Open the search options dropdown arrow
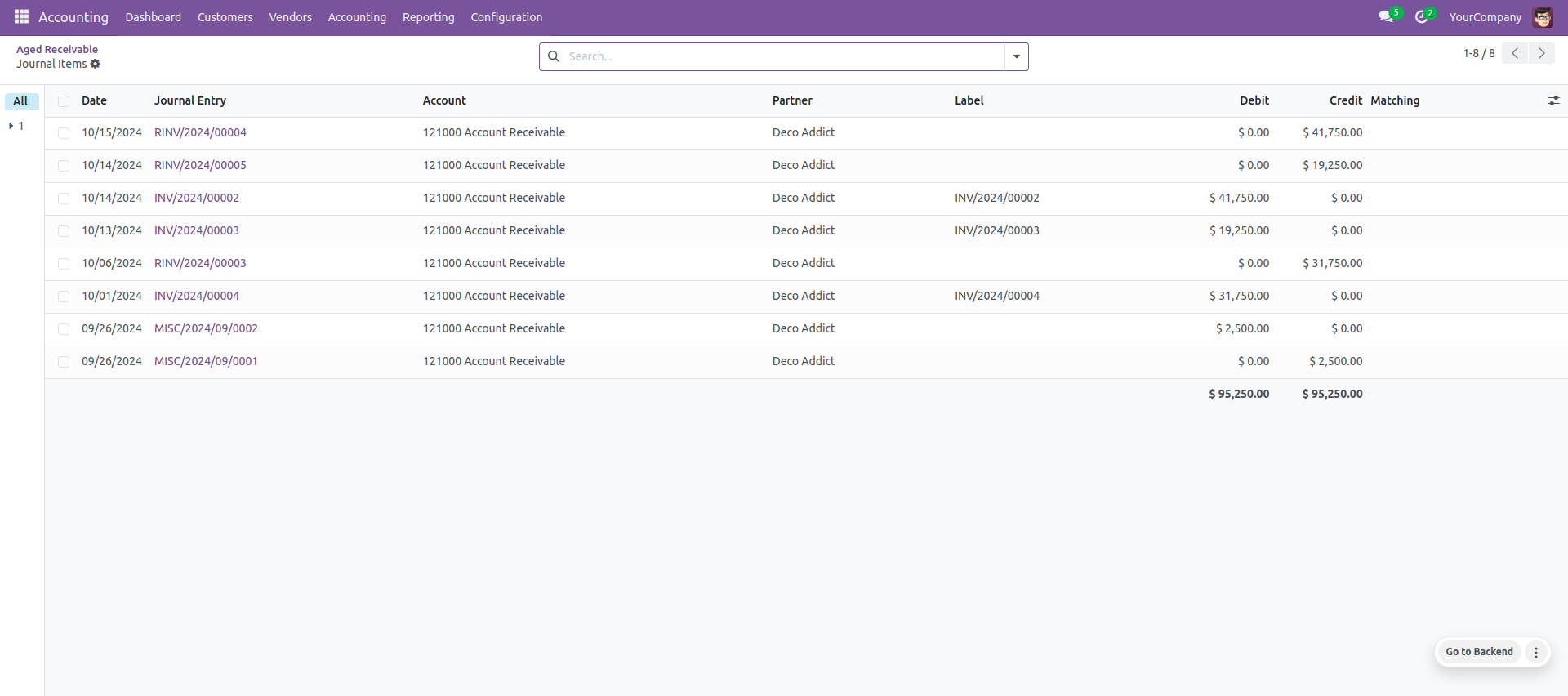The image size is (1568, 696). tap(1016, 56)
